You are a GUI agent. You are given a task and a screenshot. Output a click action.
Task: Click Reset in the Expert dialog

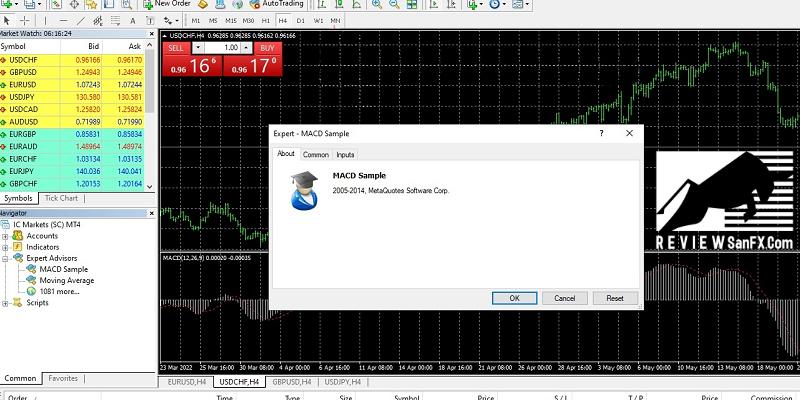click(615, 298)
